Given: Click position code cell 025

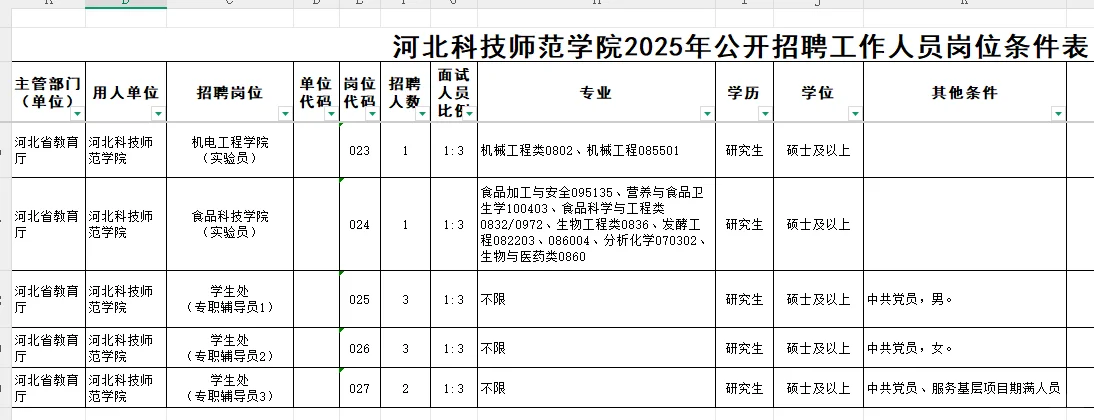Looking at the screenshot, I should pyautogui.click(x=359, y=299).
